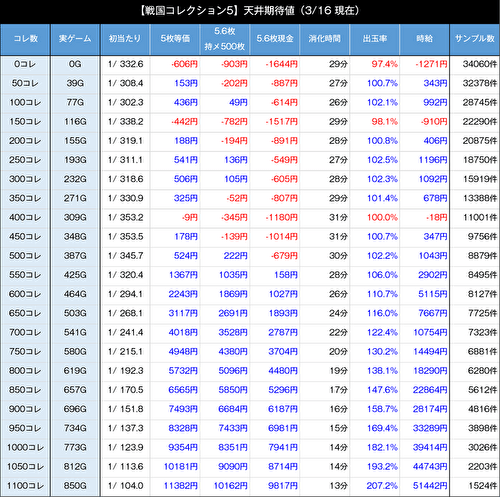Click the 消化時間 column header
The height and width of the screenshot is (497, 500).
point(325,39)
